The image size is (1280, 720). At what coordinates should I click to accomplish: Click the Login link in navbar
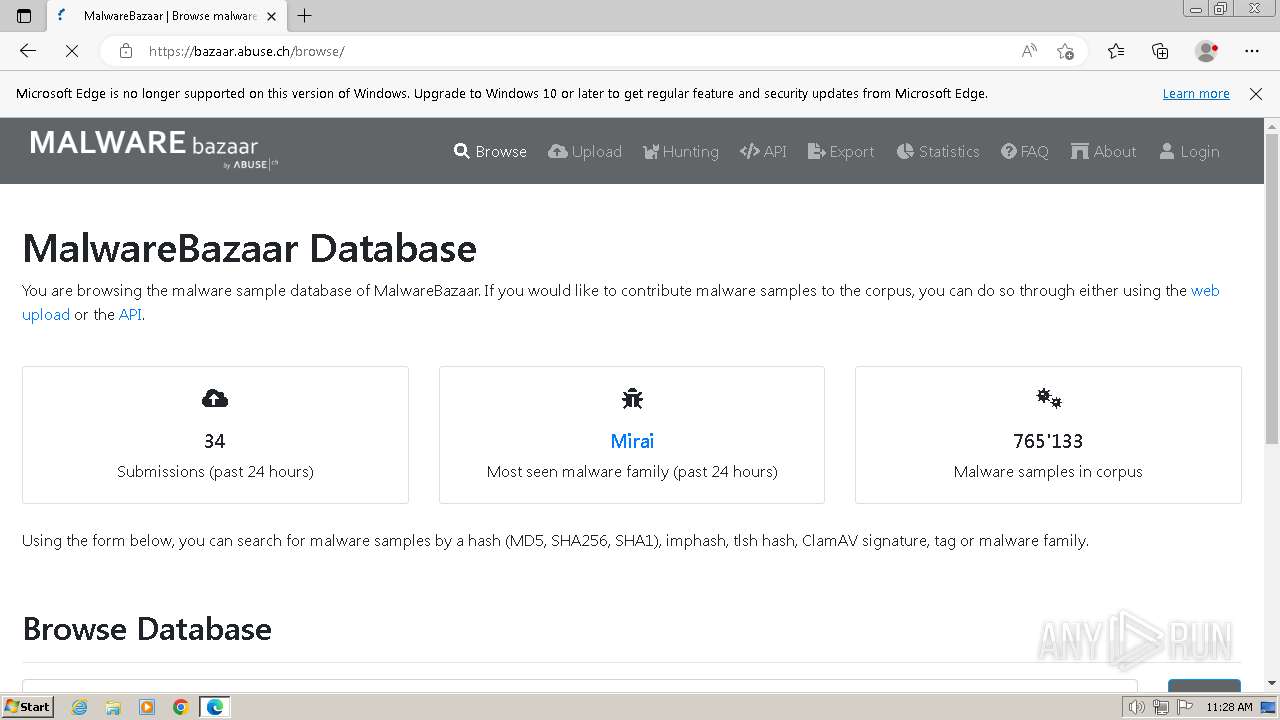click(x=1189, y=151)
